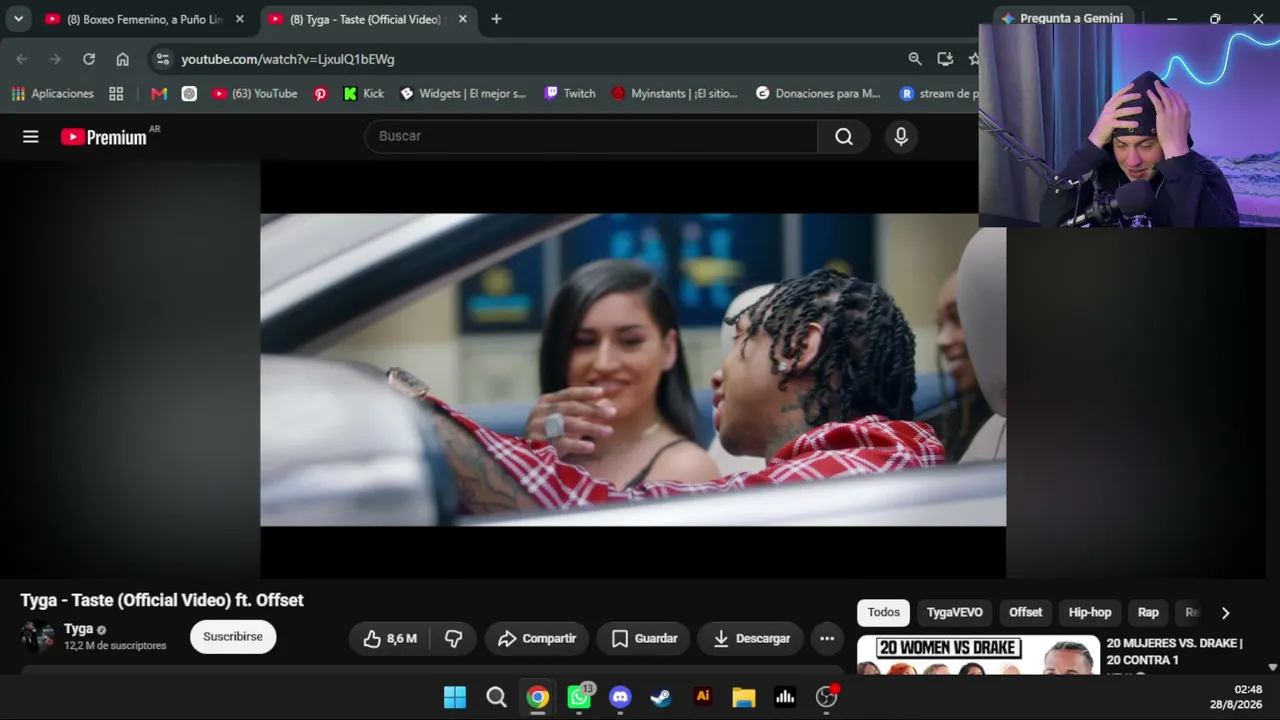Subscribe to Tyga with Suscribirse button
The height and width of the screenshot is (720, 1280).
pyautogui.click(x=233, y=637)
